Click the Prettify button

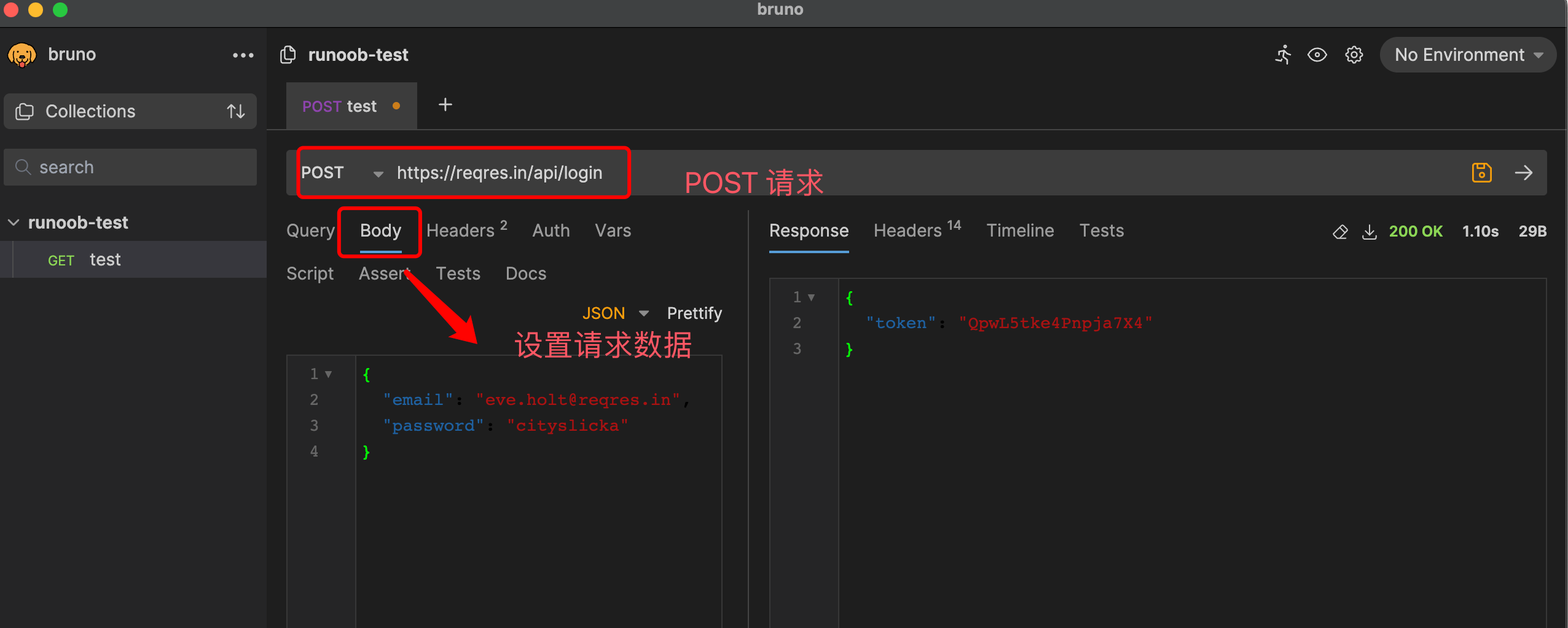click(x=694, y=313)
